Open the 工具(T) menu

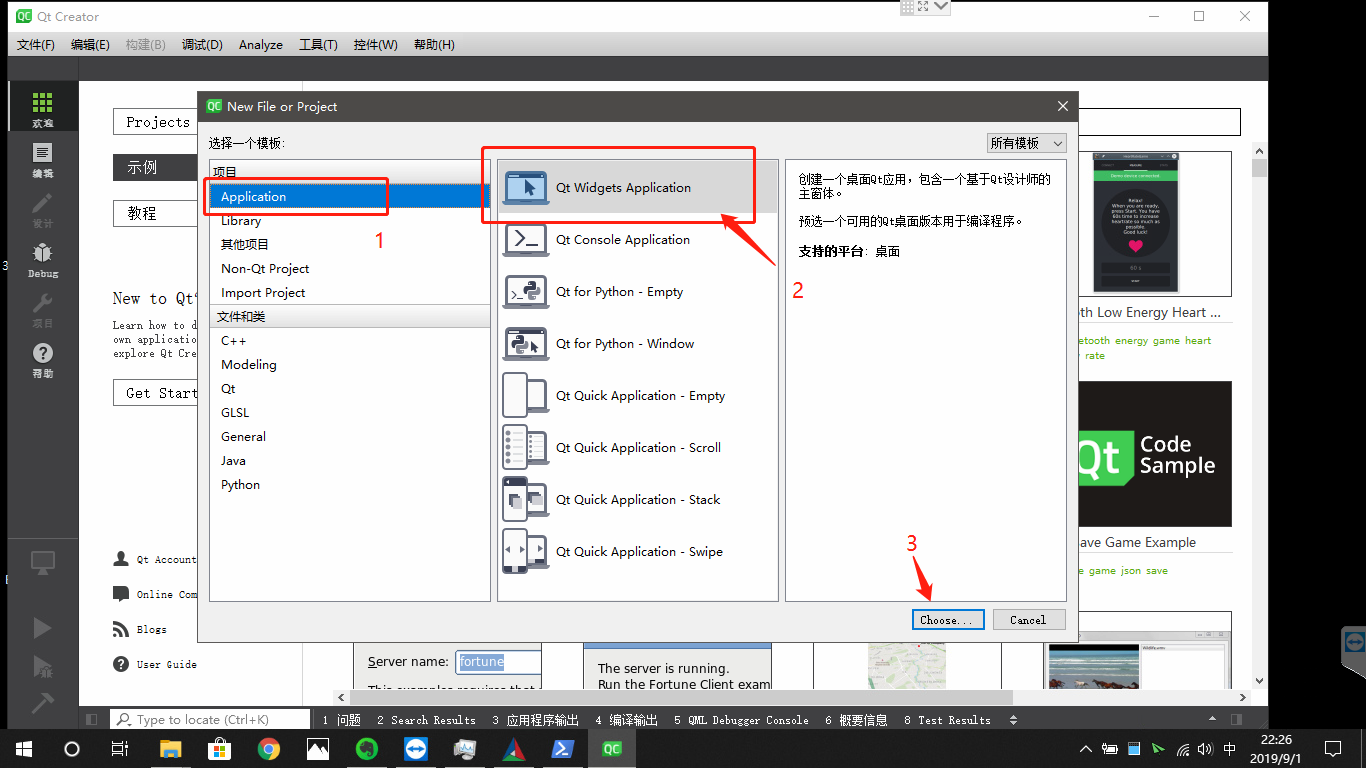(x=317, y=44)
